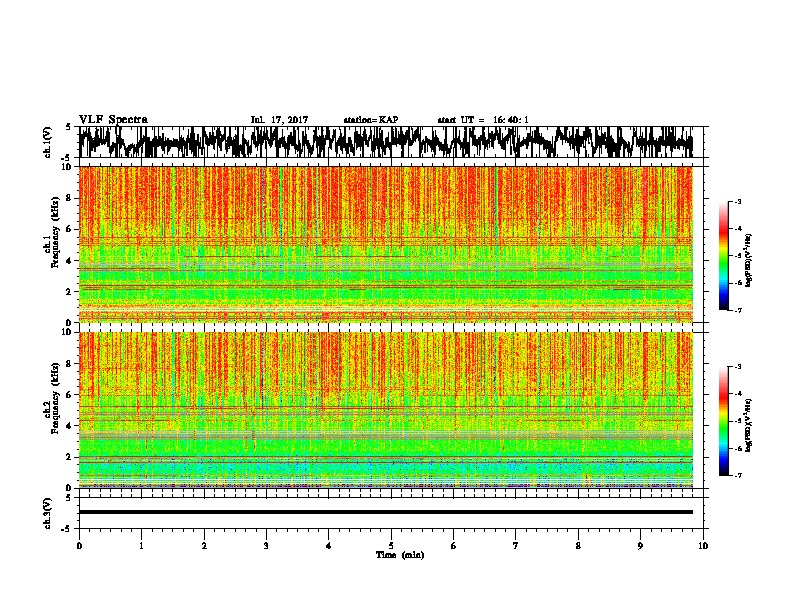Click the "10" kHz tick on ch.1 frequency axis
The width and height of the screenshot is (792, 612).
pos(67,167)
